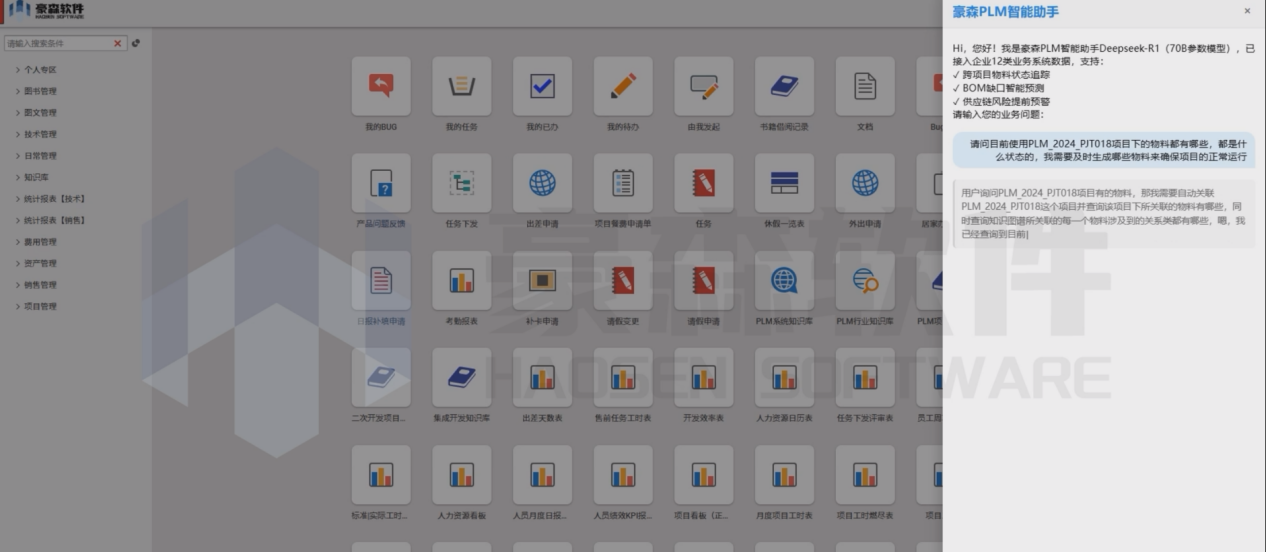Open the 我的BUG icon tile

point(381,86)
